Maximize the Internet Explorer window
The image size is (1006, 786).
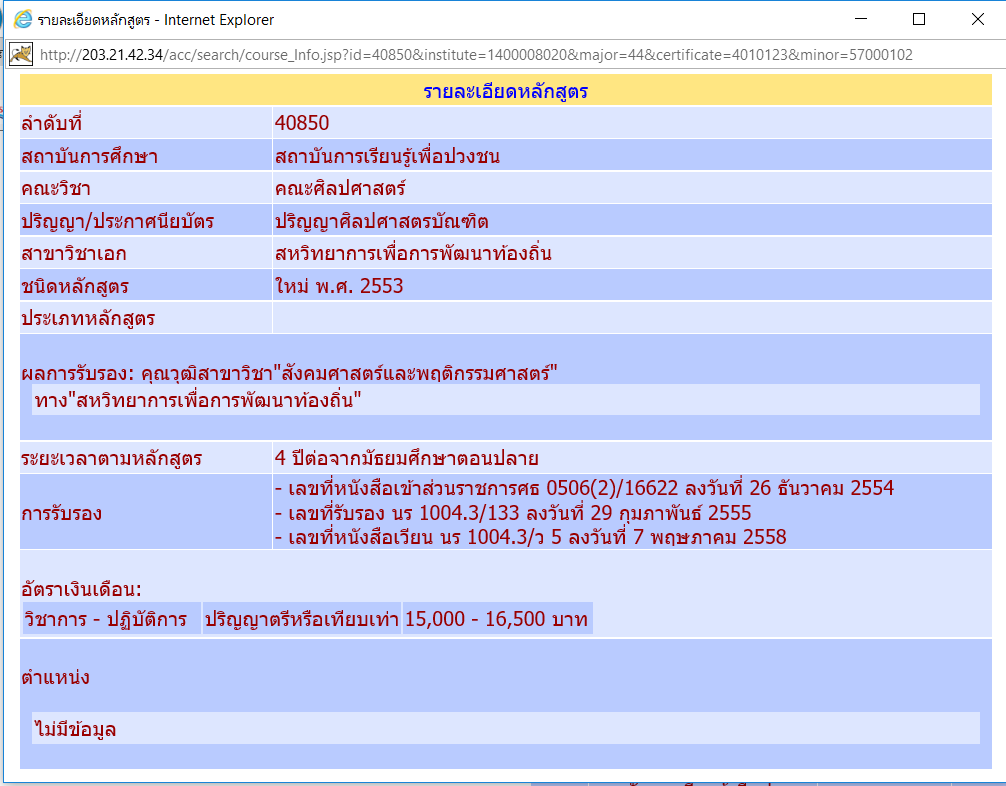tap(919, 19)
